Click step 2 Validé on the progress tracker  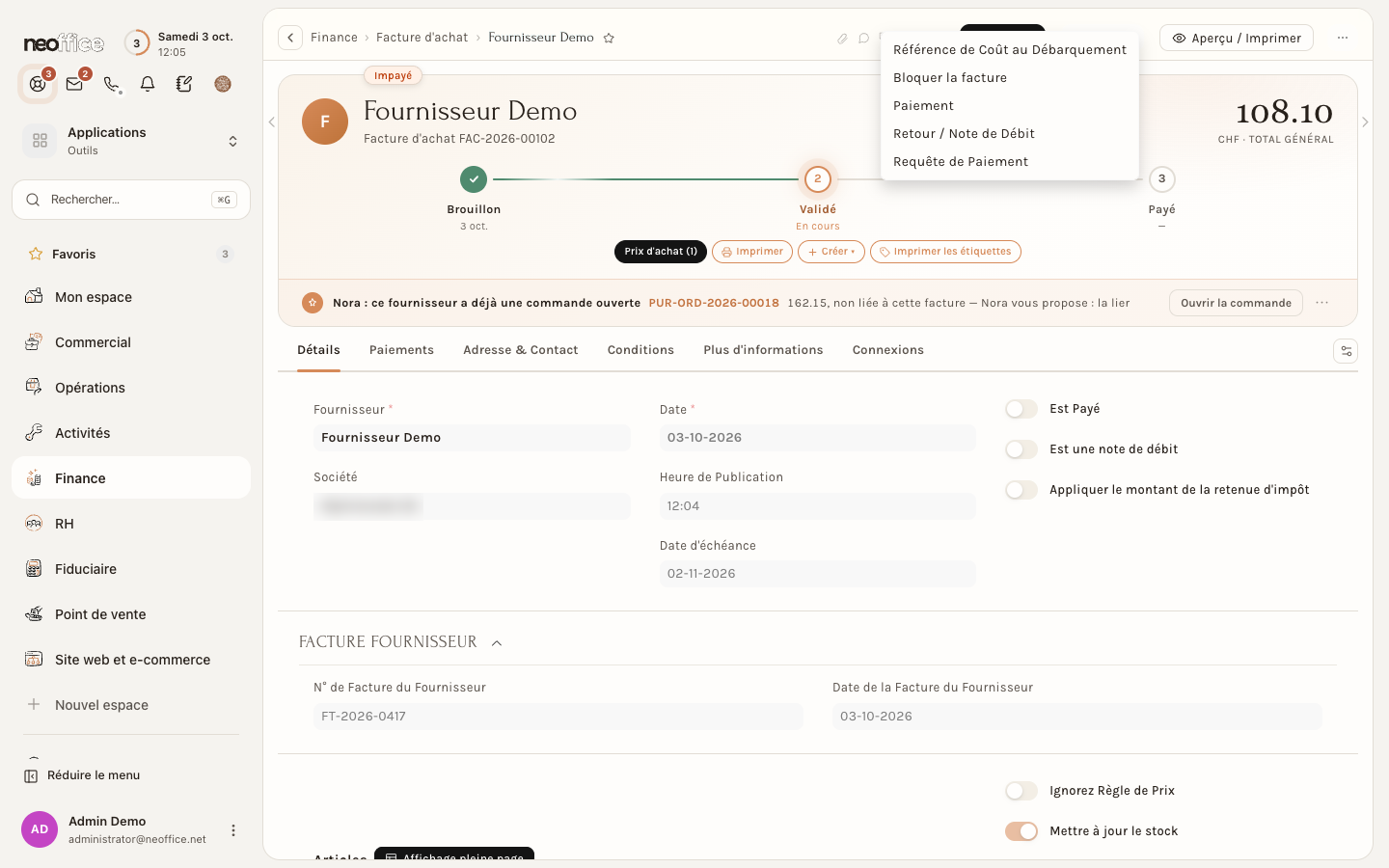[818, 179]
